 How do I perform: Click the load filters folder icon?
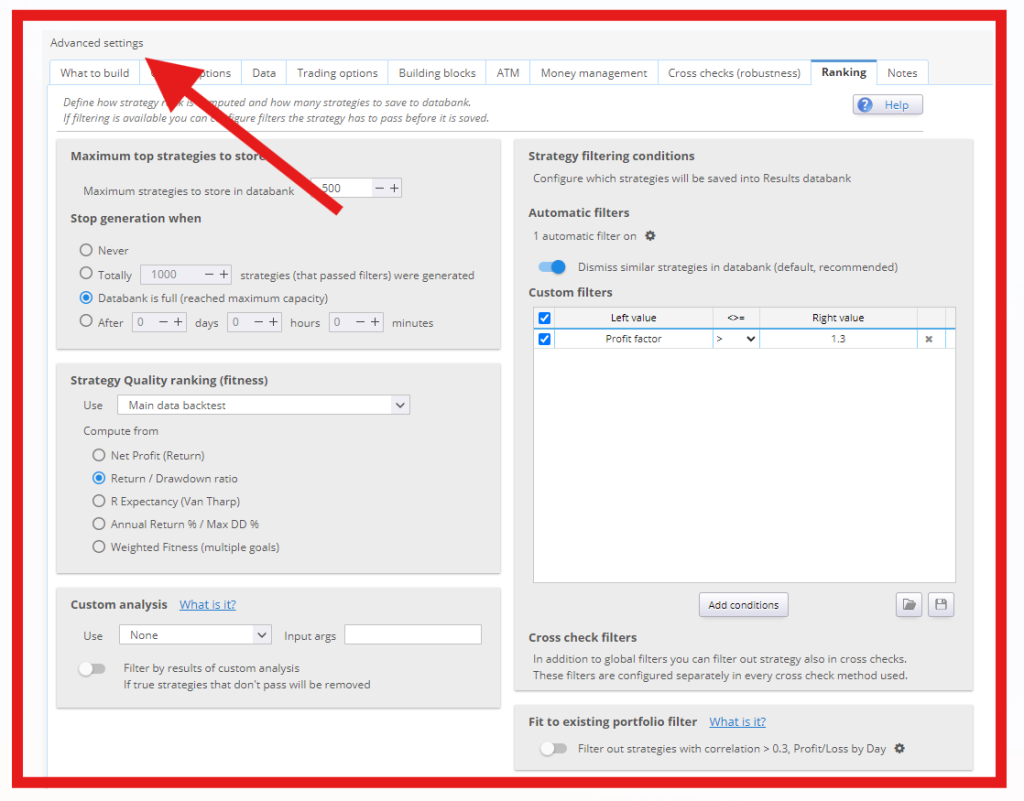pos(908,605)
